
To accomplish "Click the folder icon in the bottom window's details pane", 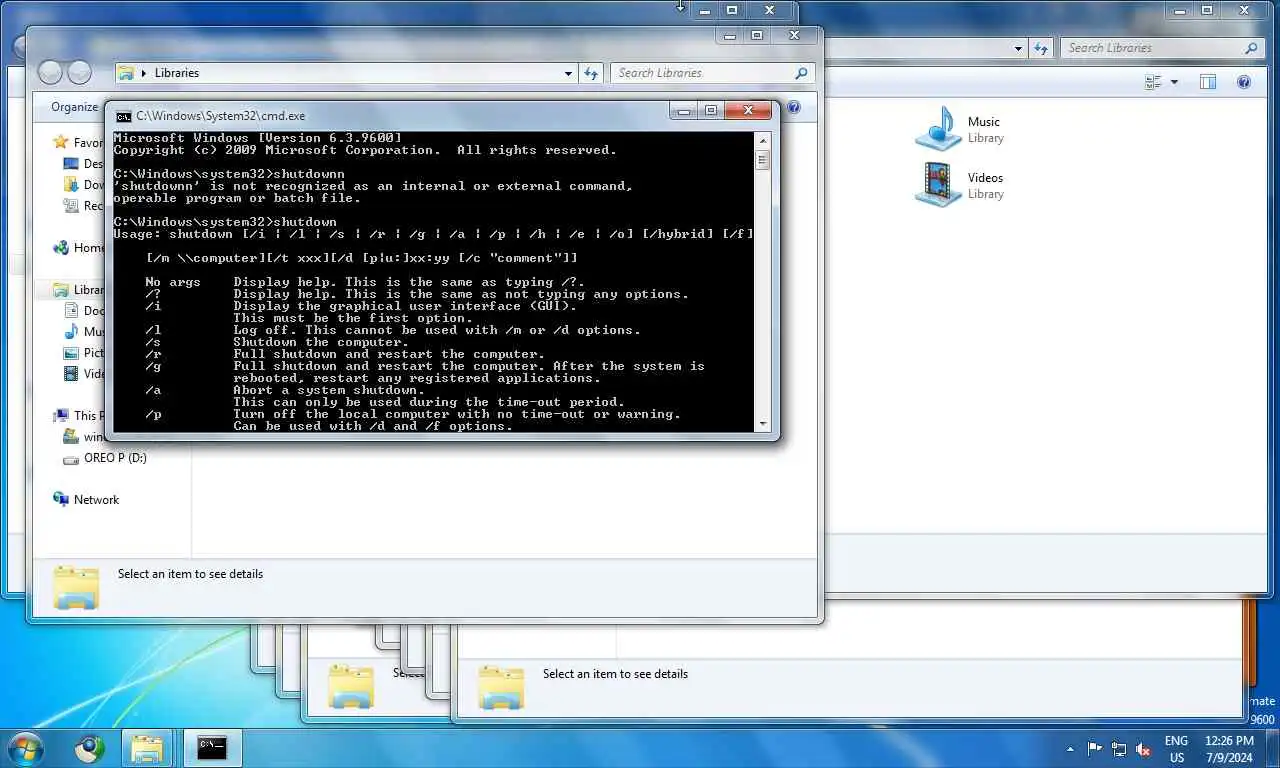I will point(501,688).
